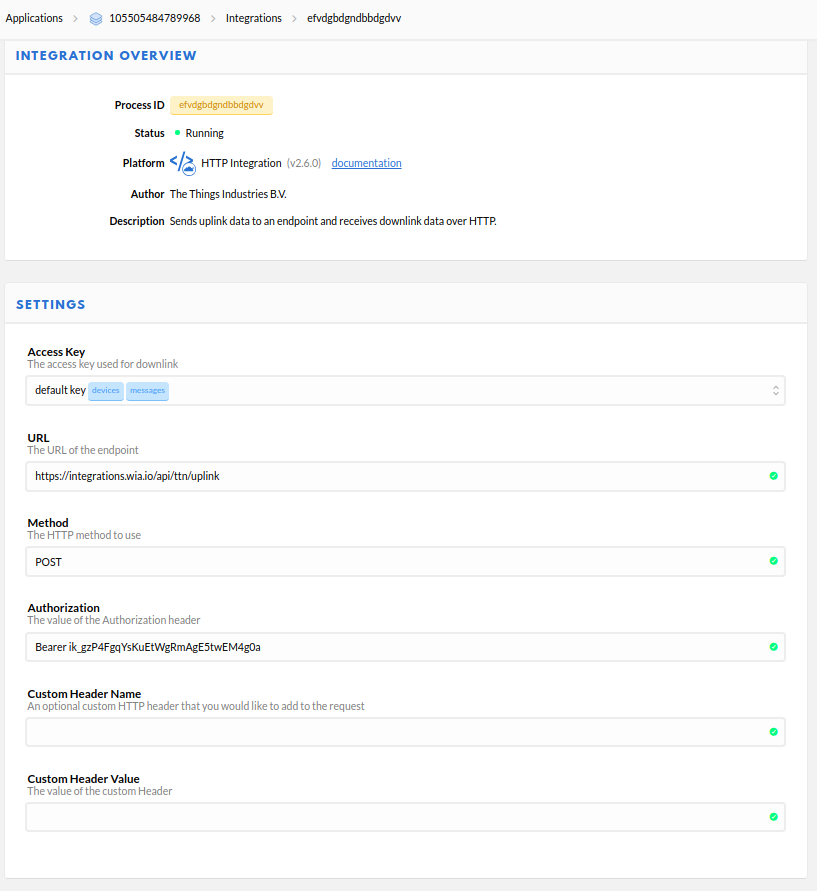Open the default key access key dropdown
Viewport: 817px width, 891px height.
pos(405,390)
